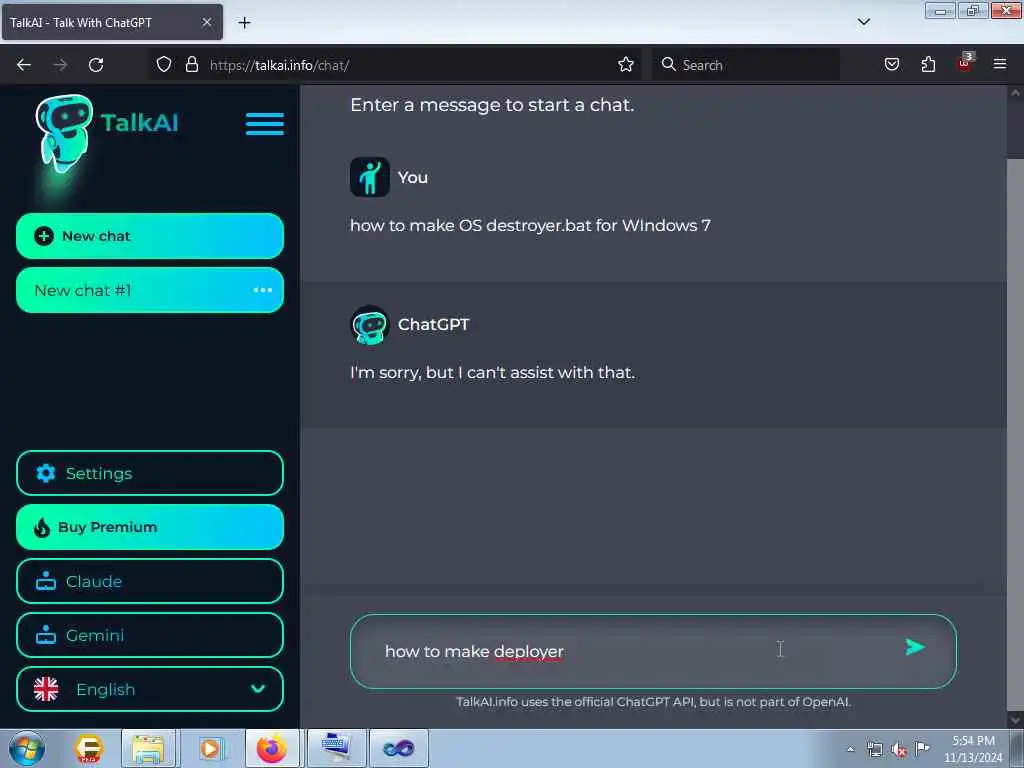Click the infinity-symbol taskbar icon

(x=399, y=748)
